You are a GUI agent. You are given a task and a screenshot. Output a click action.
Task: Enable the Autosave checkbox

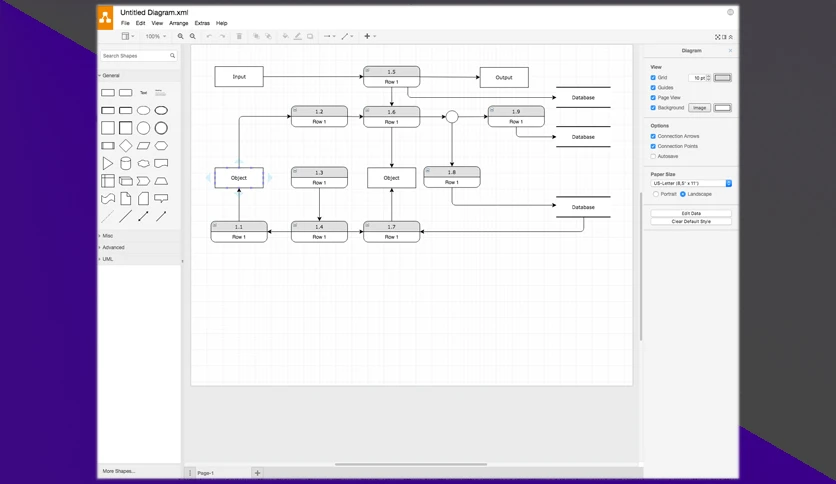(x=653, y=156)
